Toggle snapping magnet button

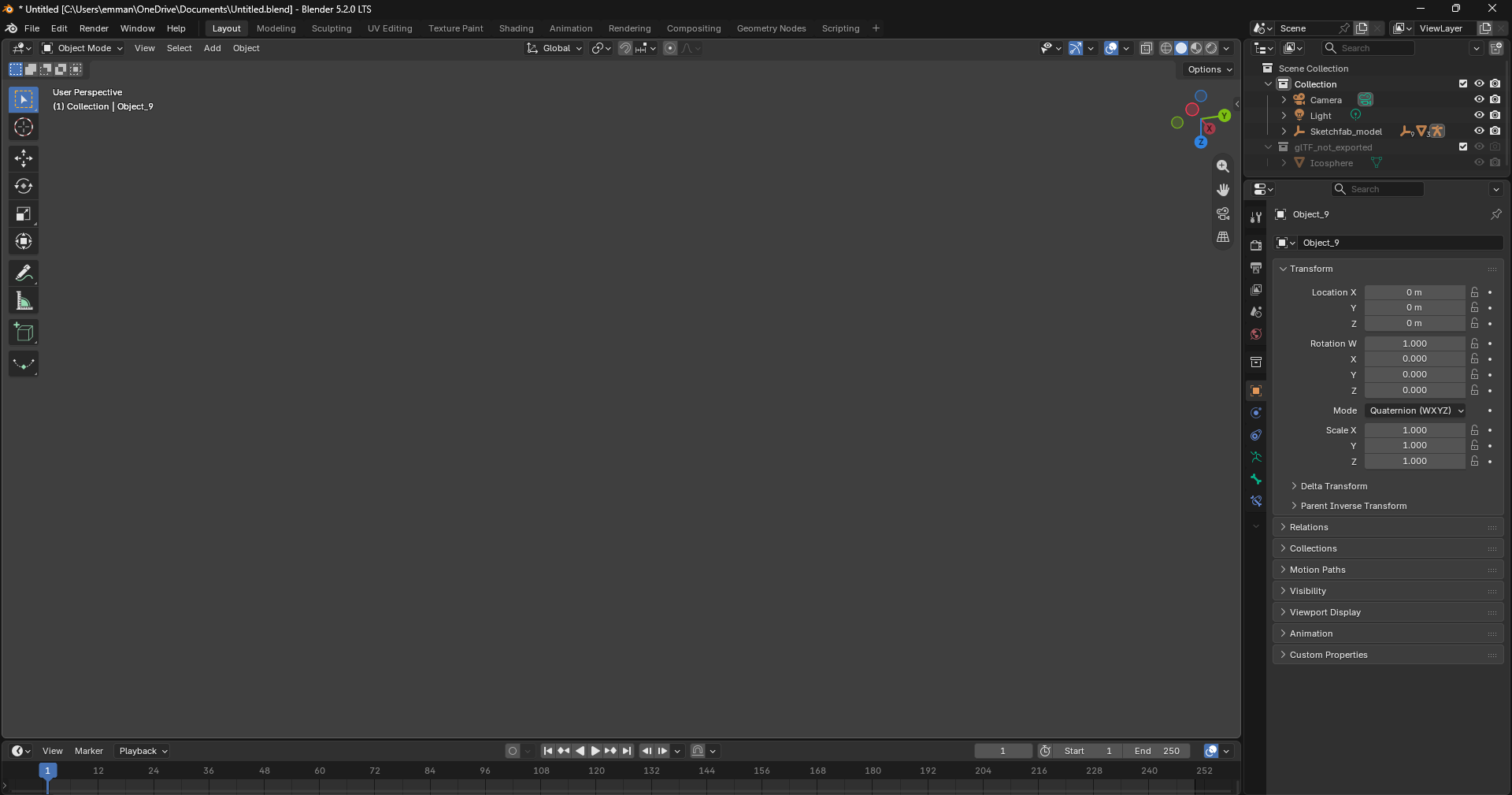[x=625, y=48]
